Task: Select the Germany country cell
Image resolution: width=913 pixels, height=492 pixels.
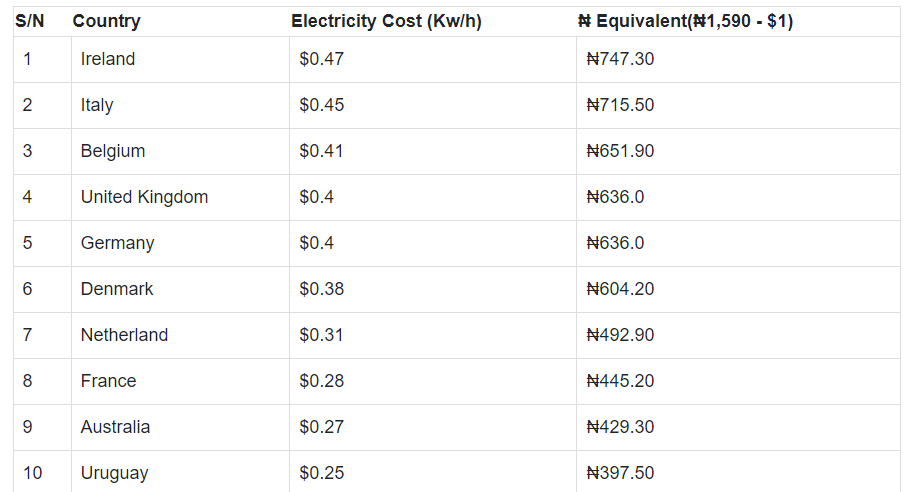Action: click(117, 243)
